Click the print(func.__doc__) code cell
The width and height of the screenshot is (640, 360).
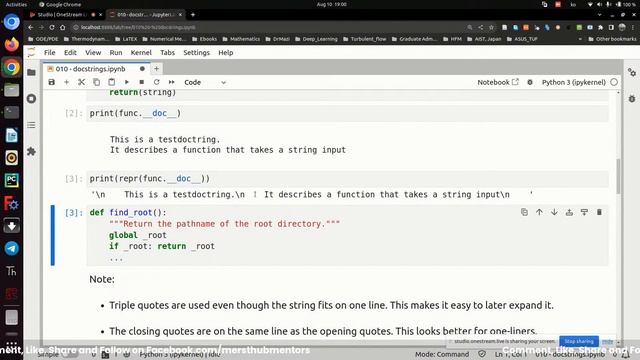(347, 113)
